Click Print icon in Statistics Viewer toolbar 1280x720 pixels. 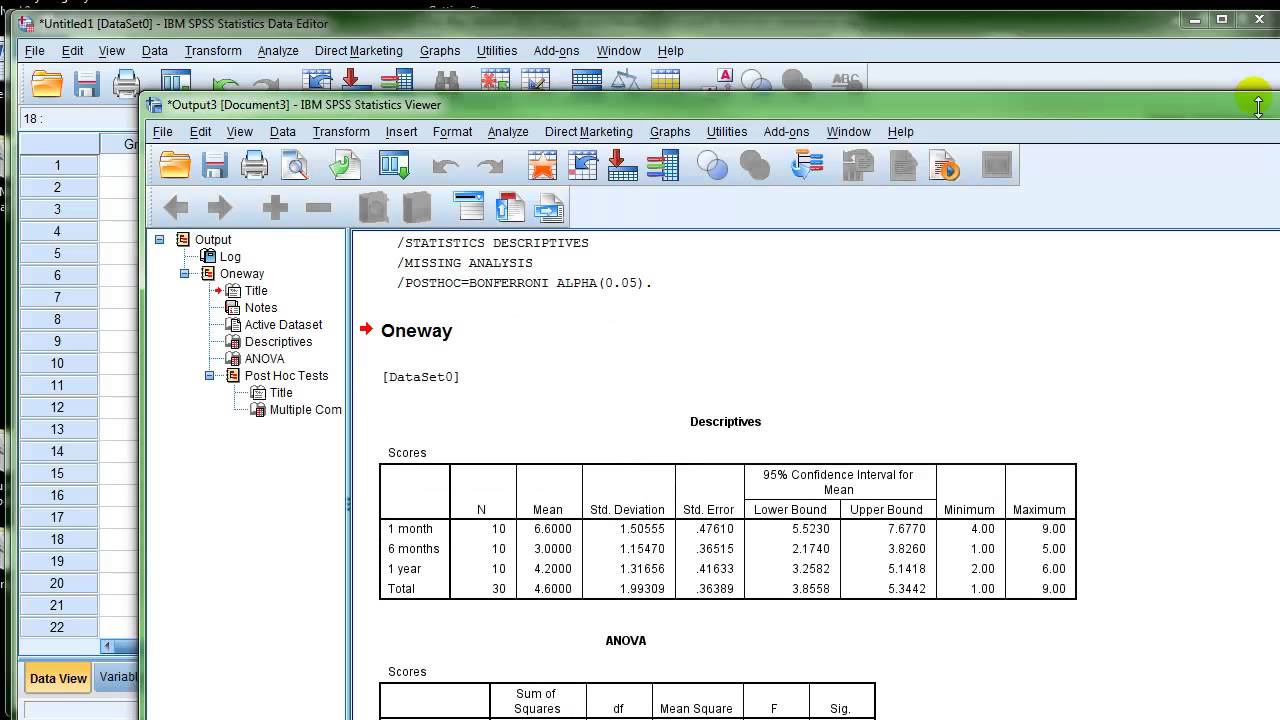[255, 165]
